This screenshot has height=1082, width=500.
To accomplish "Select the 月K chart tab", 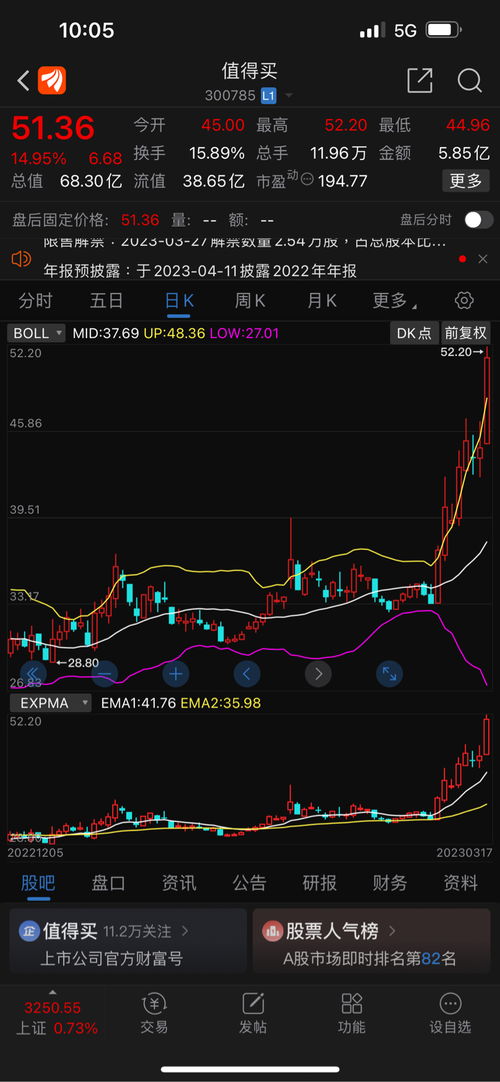I will [321, 301].
